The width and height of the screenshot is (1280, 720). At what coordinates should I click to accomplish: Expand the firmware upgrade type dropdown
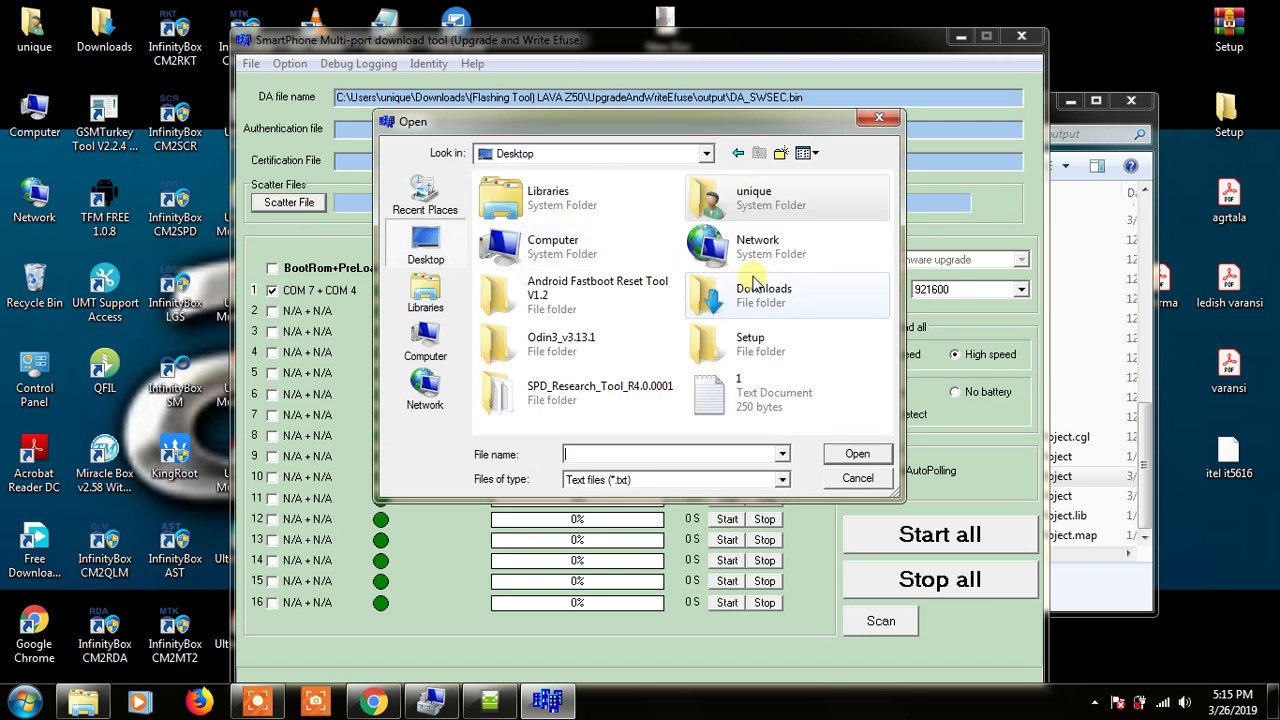[x=1021, y=260]
